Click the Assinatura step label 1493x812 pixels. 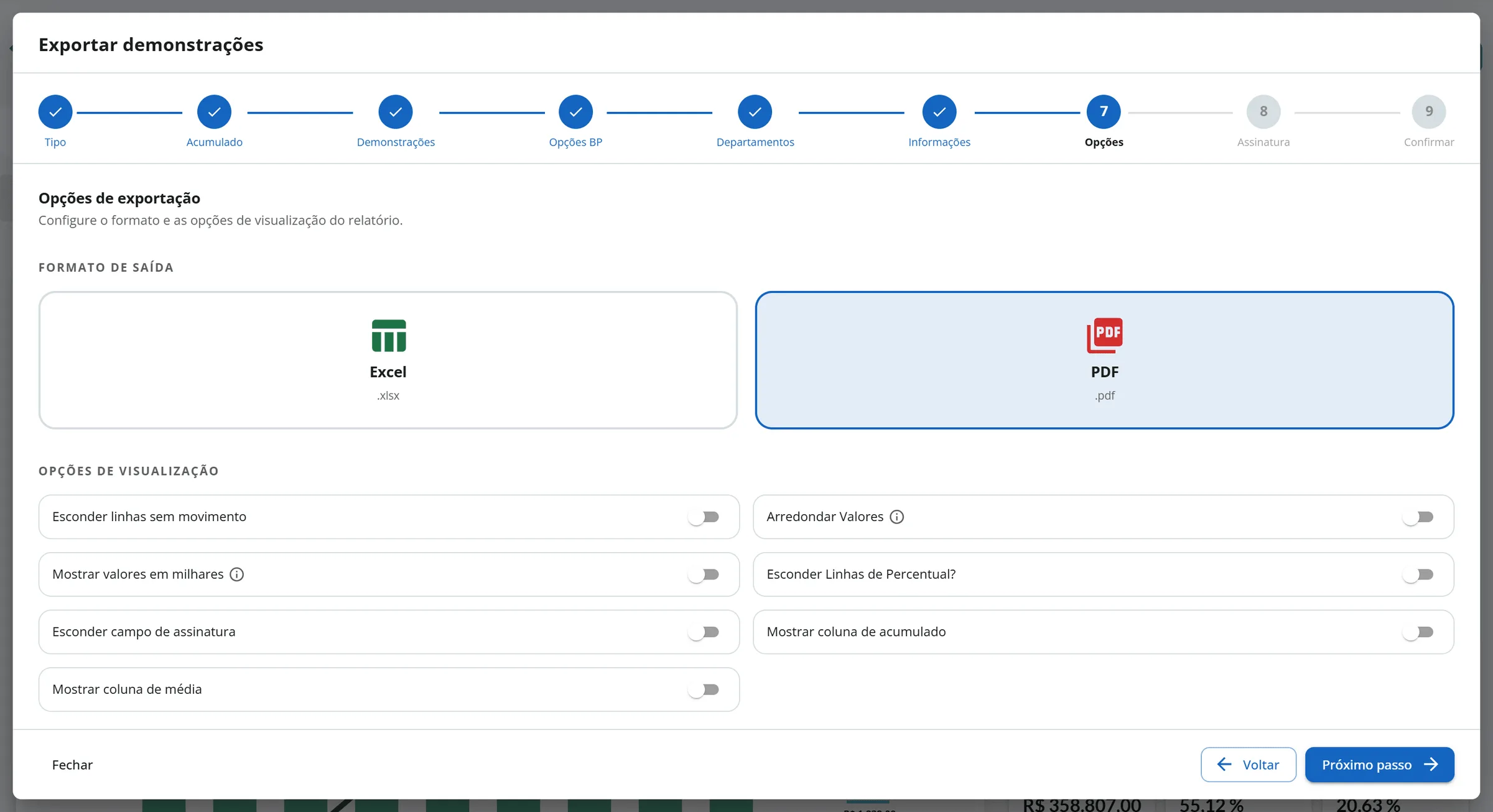point(1263,142)
